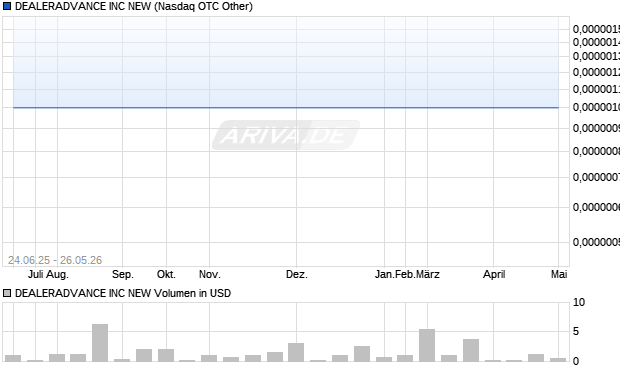Click the 'Jan.' month axis label
Viewport: 620px width, 371px height.
point(384,274)
